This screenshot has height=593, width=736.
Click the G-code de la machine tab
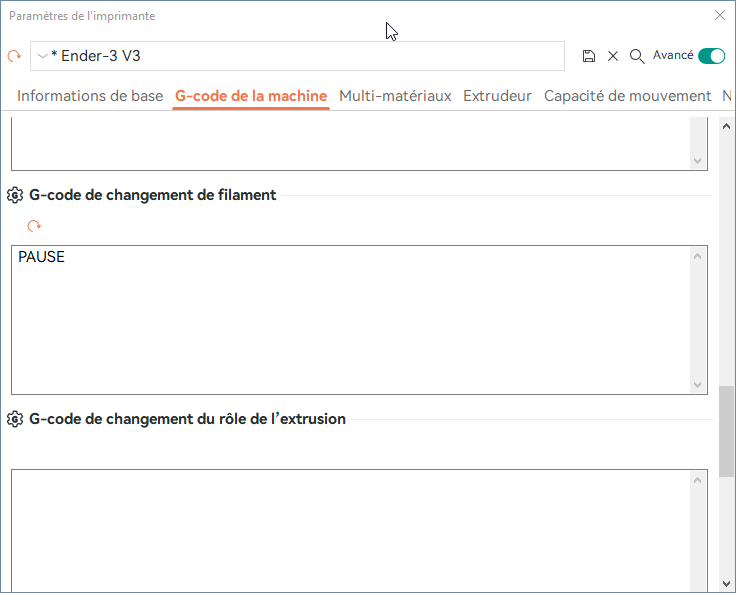pos(251,97)
